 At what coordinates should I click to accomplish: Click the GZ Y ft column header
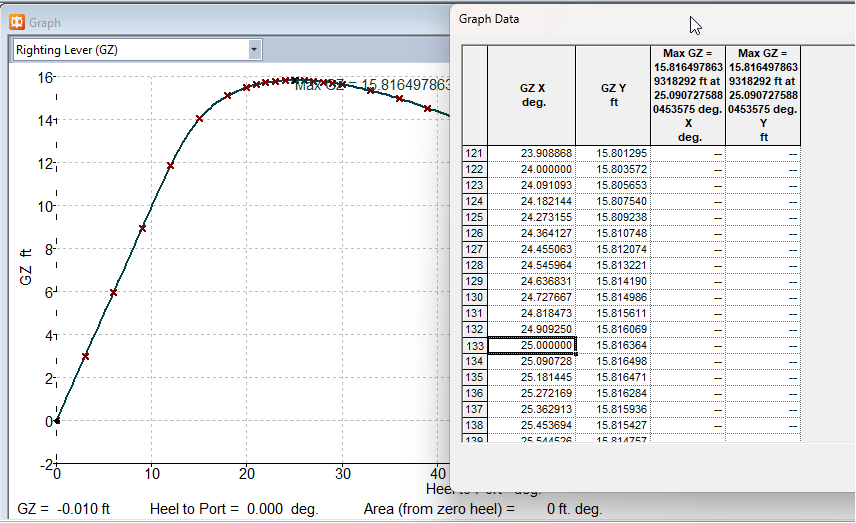[613, 96]
